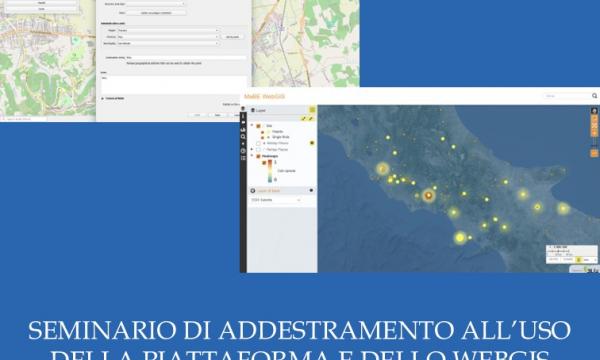Click the magnifier icon in the dark sidebar
The image size is (600, 360).
pyautogui.click(x=243, y=137)
